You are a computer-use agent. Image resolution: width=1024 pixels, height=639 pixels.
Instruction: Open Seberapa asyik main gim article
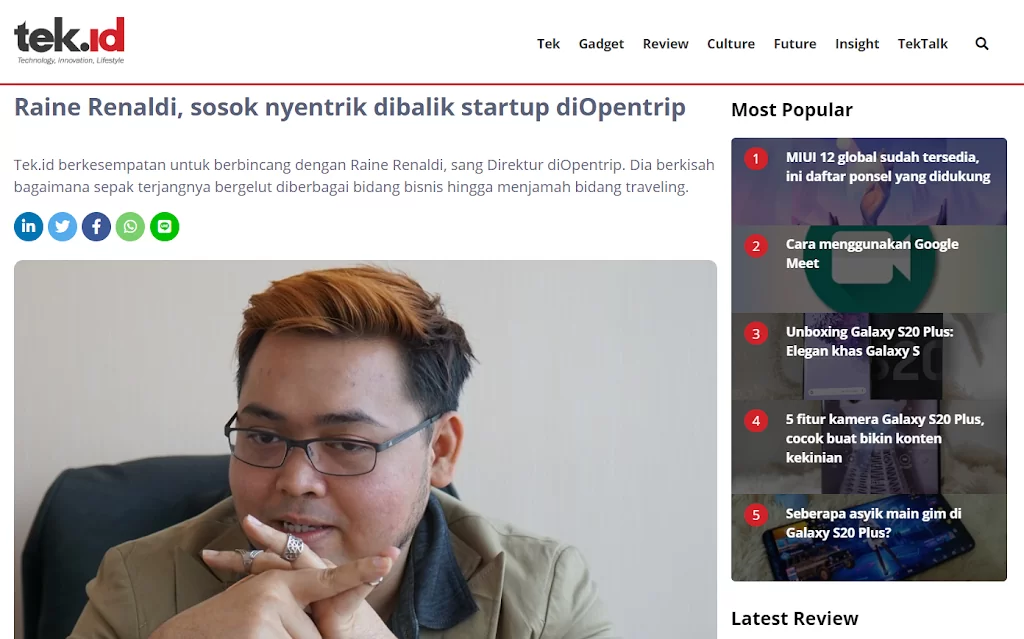point(869,538)
